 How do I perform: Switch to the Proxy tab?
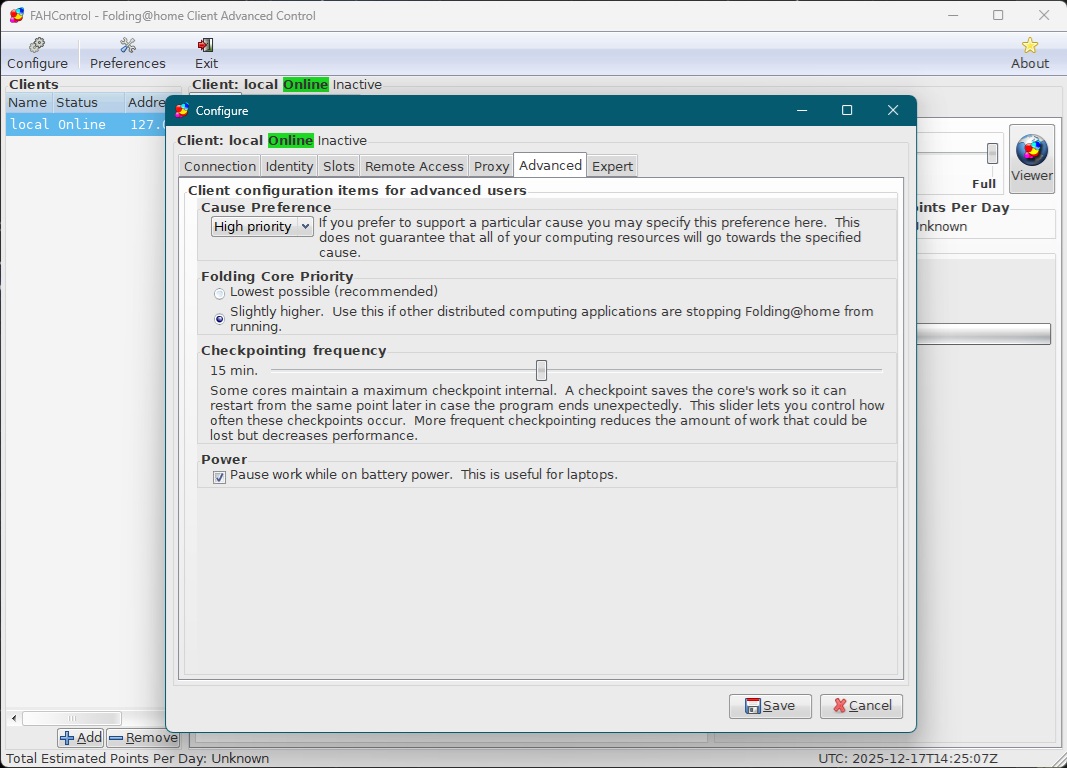pyautogui.click(x=491, y=166)
